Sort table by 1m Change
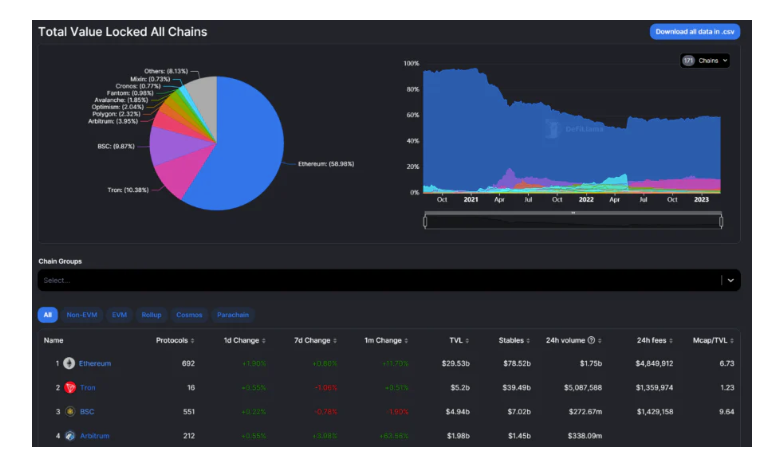779x468 pixels. (x=386, y=340)
